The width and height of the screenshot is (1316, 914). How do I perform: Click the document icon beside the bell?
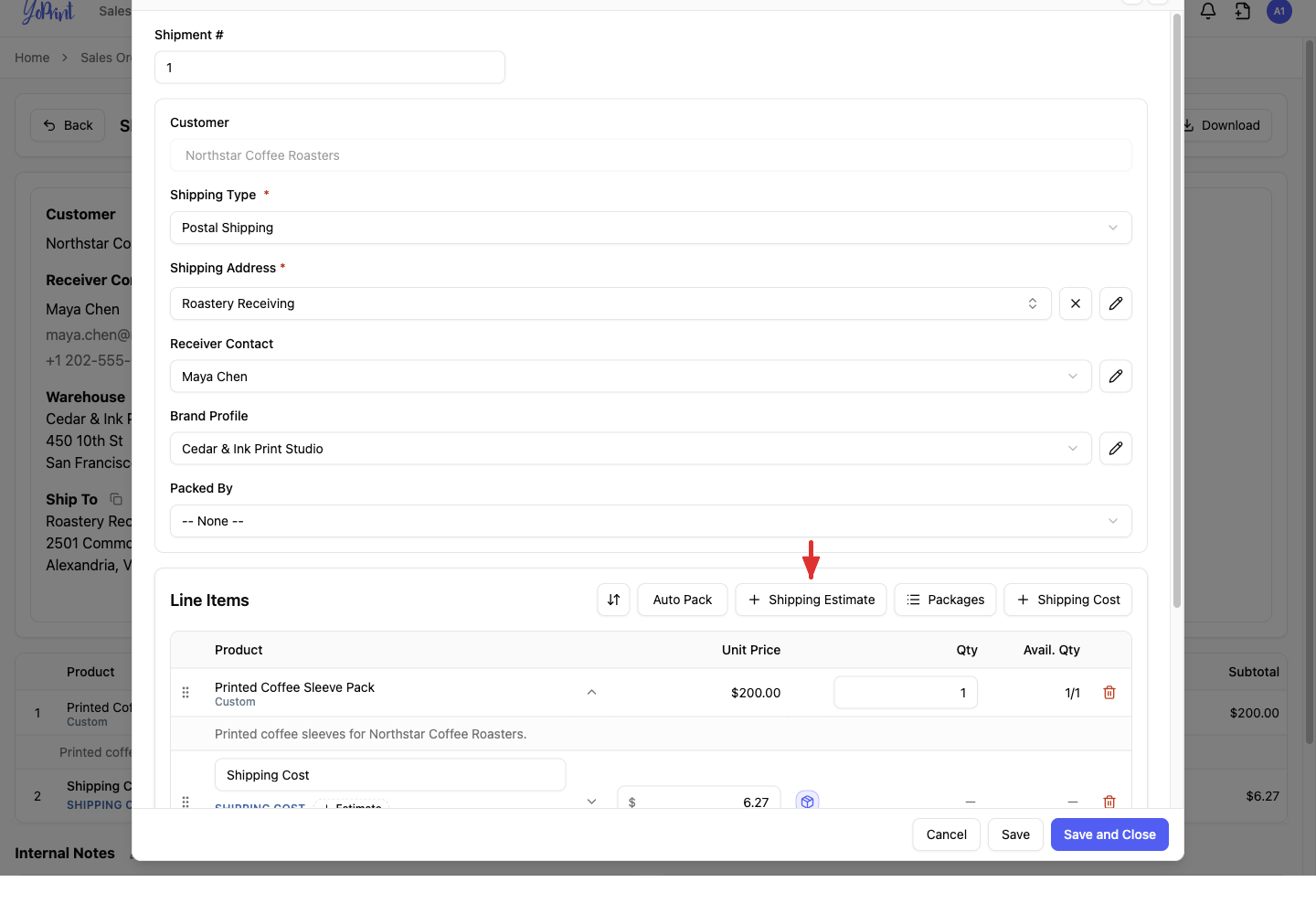pyautogui.click(x=1243, y=11)
